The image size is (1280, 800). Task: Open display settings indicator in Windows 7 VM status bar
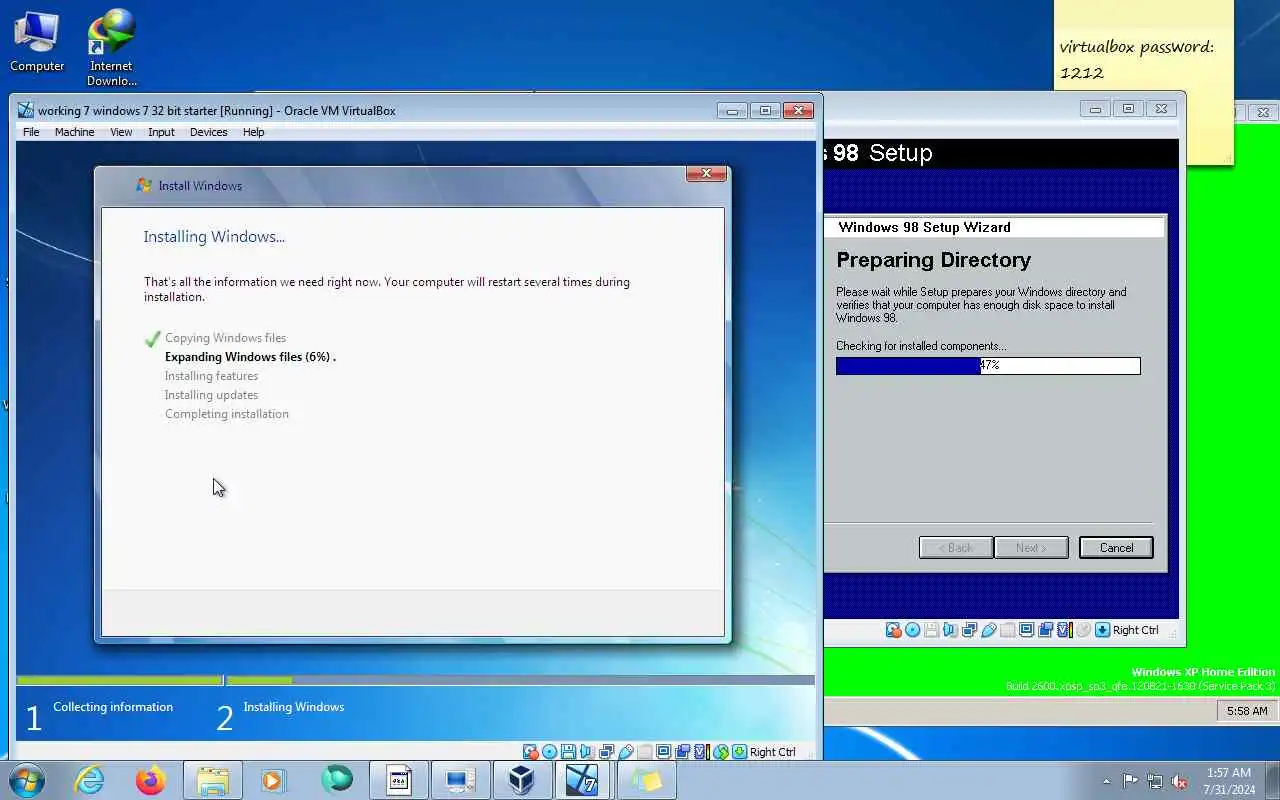[x=663, y=752]
